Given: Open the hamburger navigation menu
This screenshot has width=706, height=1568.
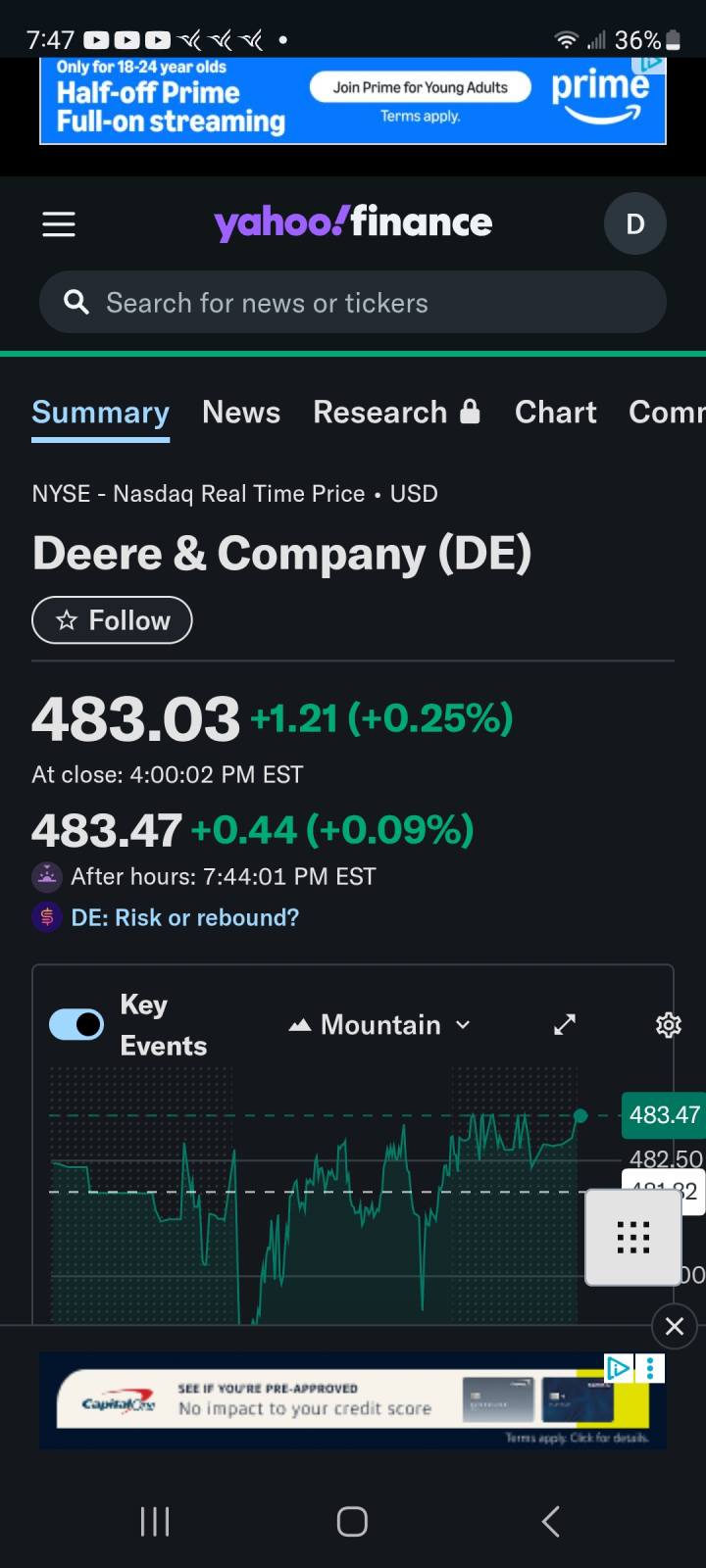Looking at the screenshot, I should pos(59,224).
